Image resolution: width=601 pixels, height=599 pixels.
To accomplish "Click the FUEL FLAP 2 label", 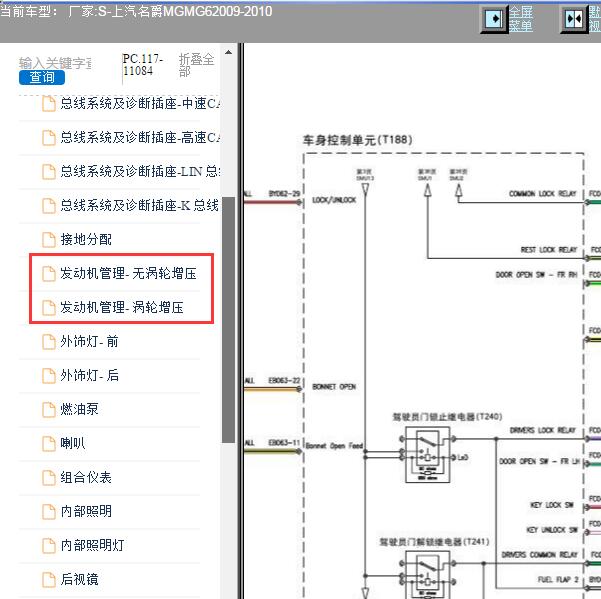I will pos(558,579).
